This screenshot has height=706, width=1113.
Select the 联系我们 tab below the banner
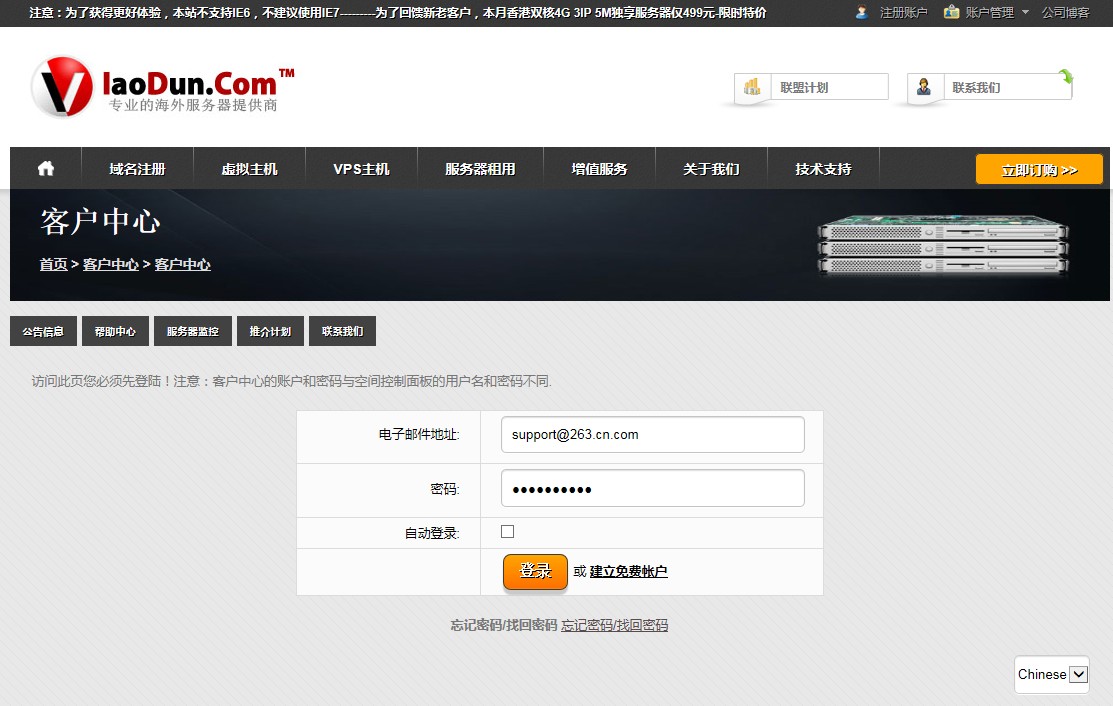342,331
